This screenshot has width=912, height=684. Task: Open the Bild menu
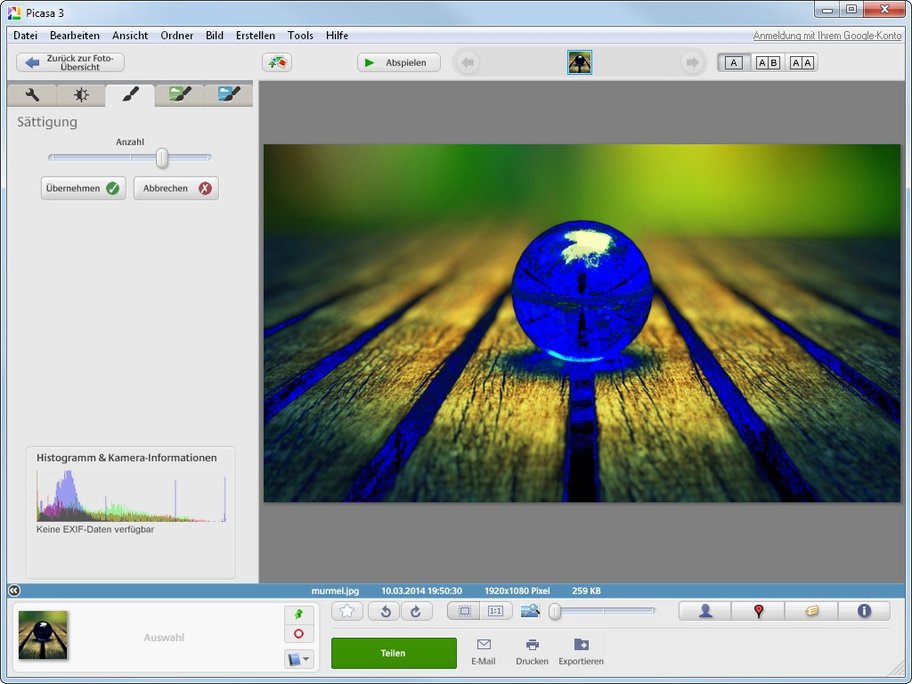(x=215, y=35)
